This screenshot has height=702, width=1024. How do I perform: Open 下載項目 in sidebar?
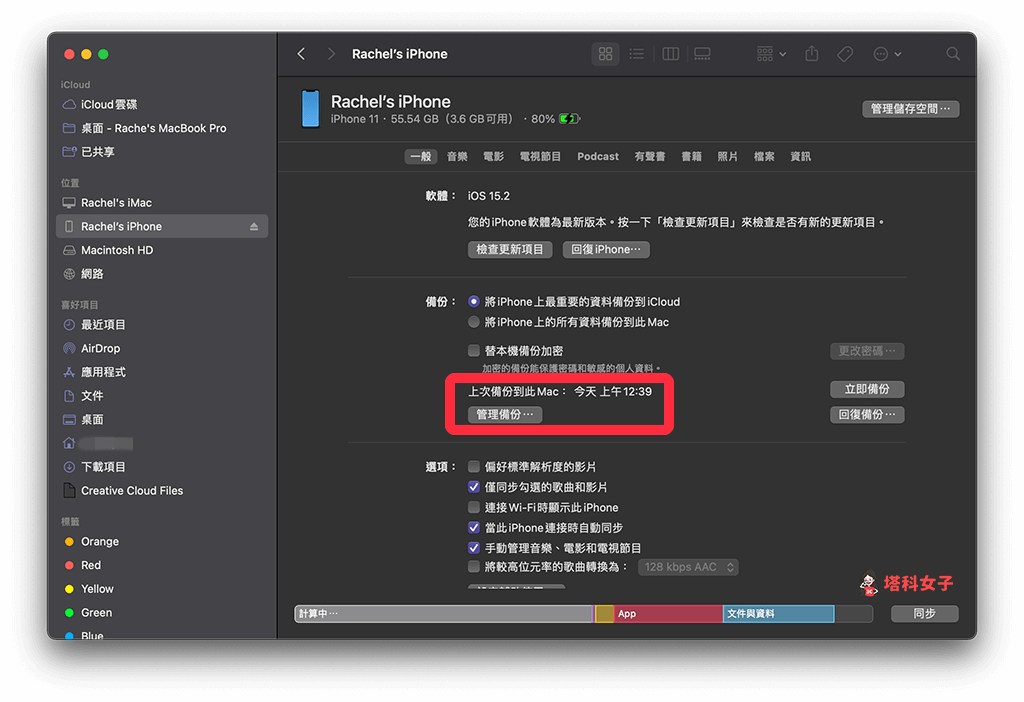[x=162, y=467]
